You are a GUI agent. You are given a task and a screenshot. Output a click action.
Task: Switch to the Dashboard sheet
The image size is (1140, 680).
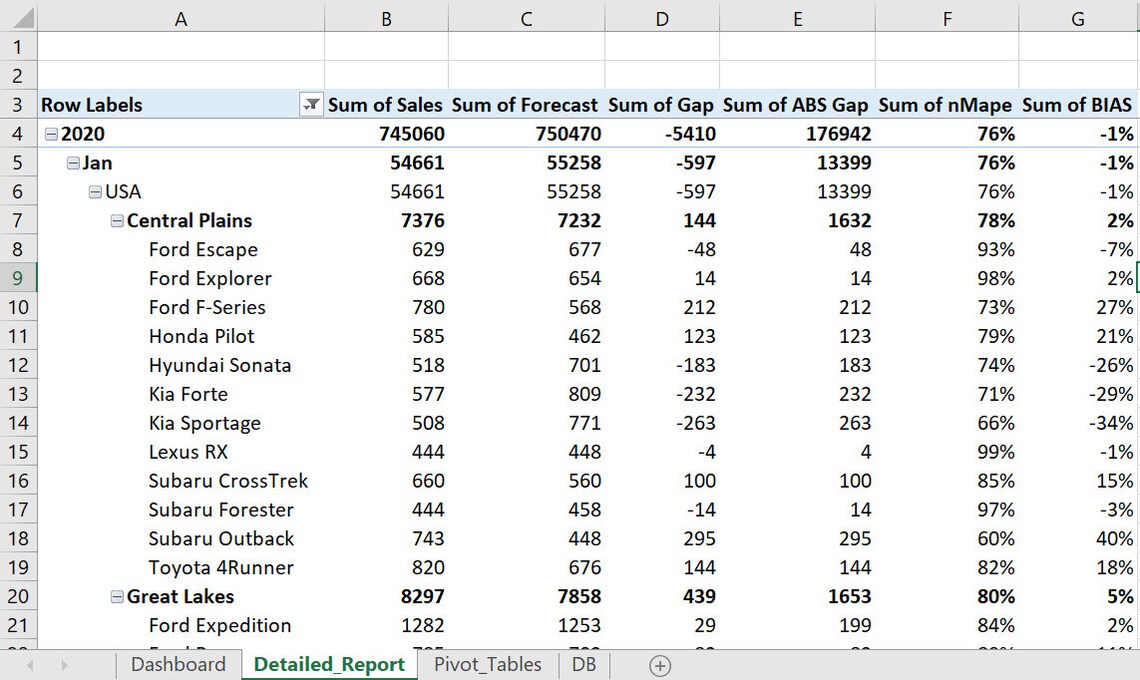pos(178,664)
